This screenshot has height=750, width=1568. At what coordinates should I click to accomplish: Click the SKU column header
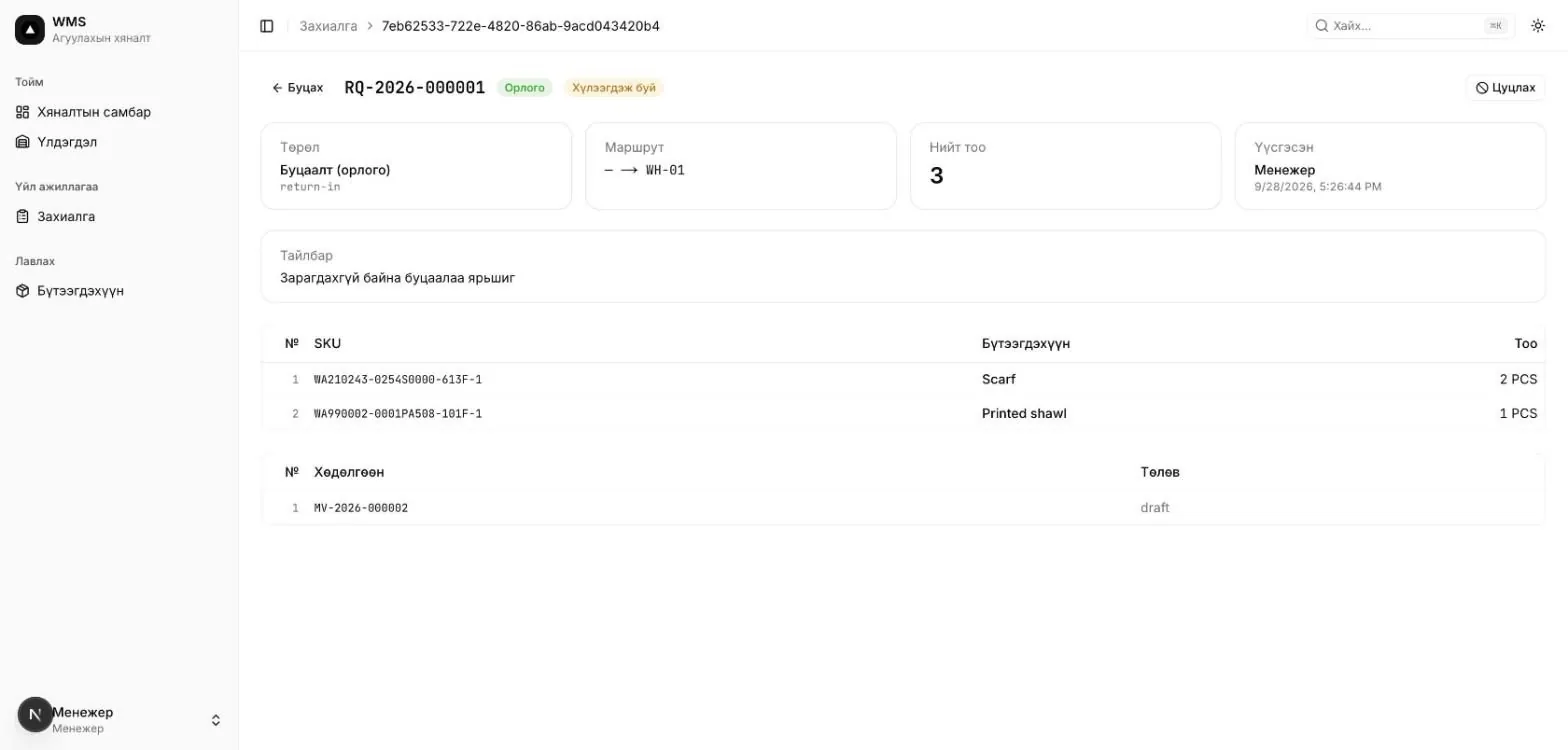327,344
